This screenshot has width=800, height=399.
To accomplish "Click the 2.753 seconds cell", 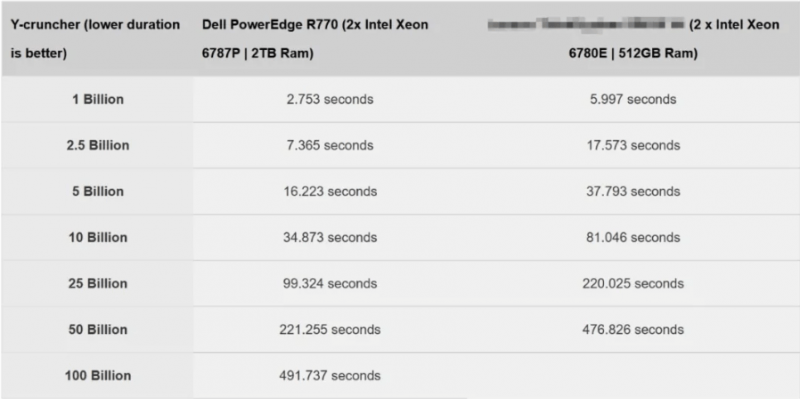I will pyautogui.click(x=330, y=99).
